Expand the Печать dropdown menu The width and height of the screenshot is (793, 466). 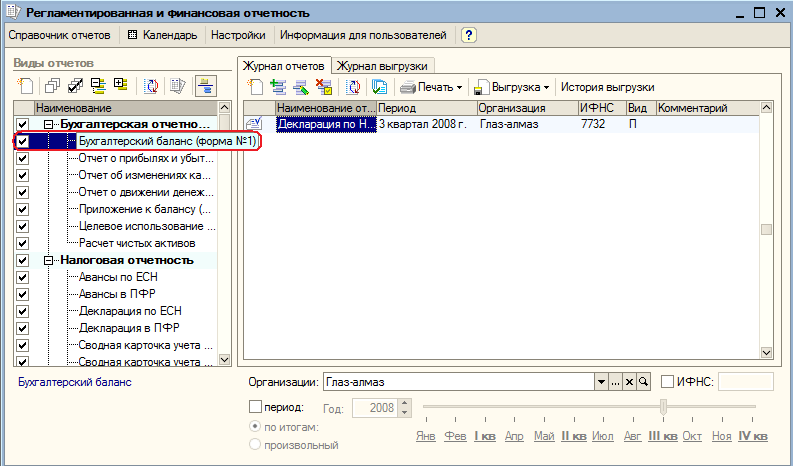click(x=459, y=88)
